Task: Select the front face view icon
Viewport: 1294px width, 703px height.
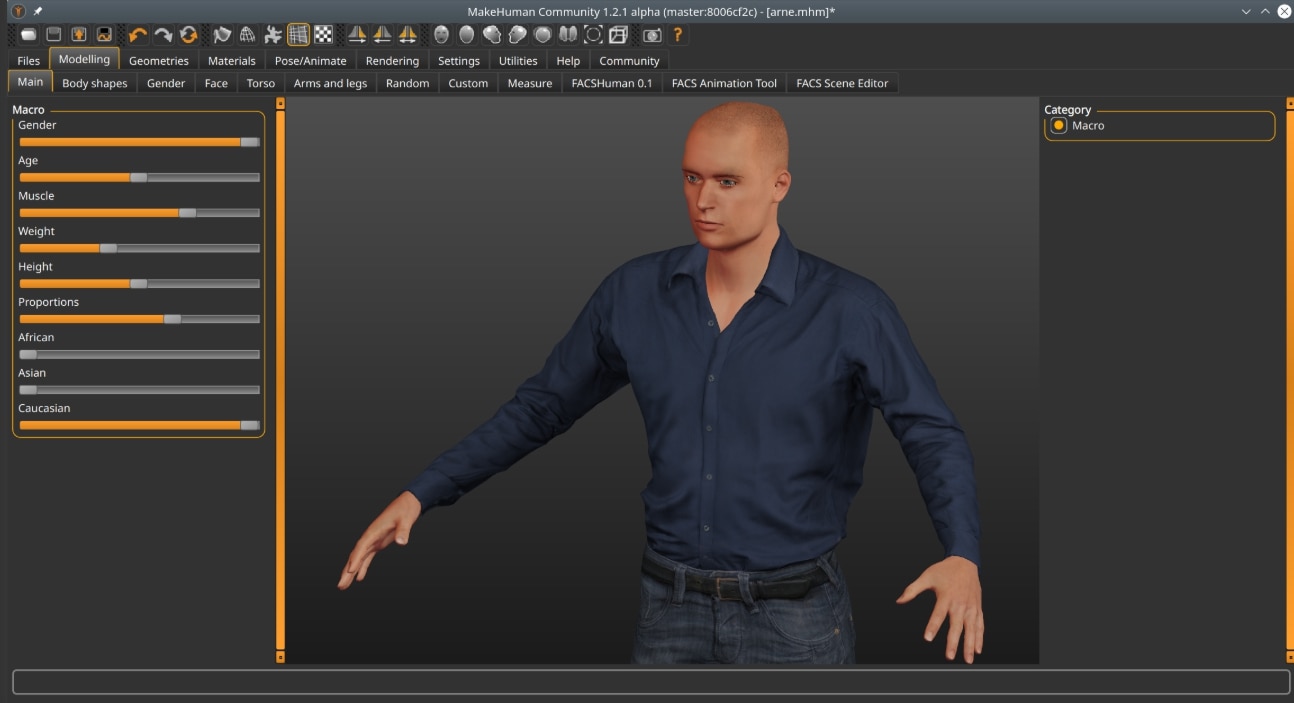Action: tap(441, 35)
